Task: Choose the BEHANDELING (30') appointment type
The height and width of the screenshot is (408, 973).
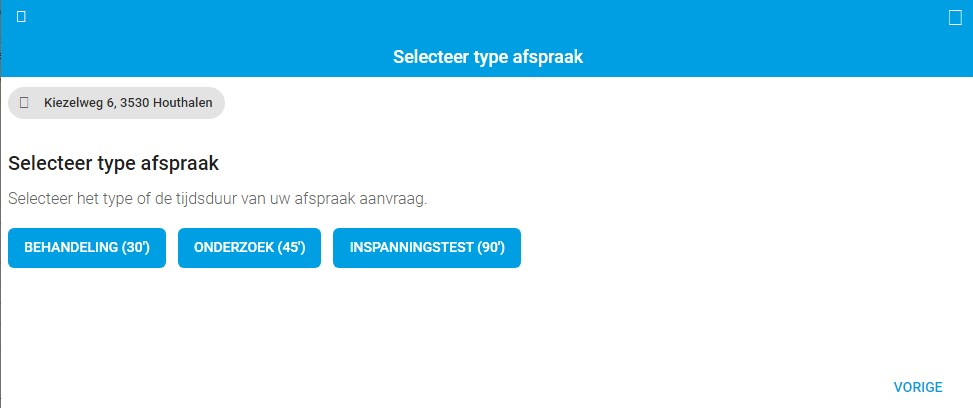Action: pos(87,248)
